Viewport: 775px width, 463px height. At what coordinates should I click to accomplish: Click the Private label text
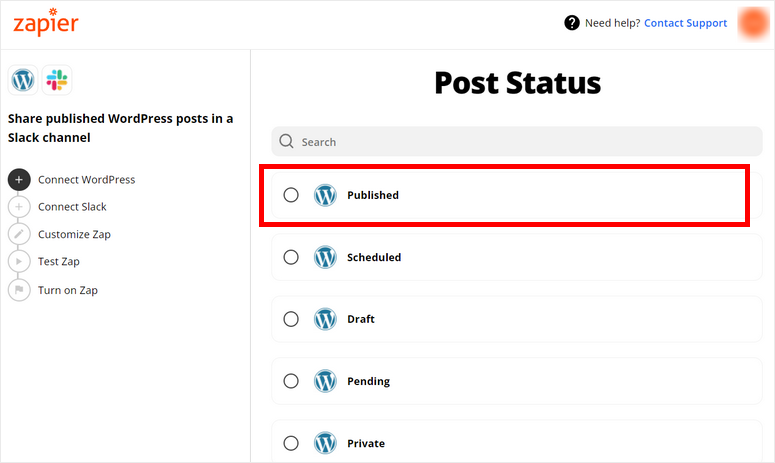[x=366, y=443]
